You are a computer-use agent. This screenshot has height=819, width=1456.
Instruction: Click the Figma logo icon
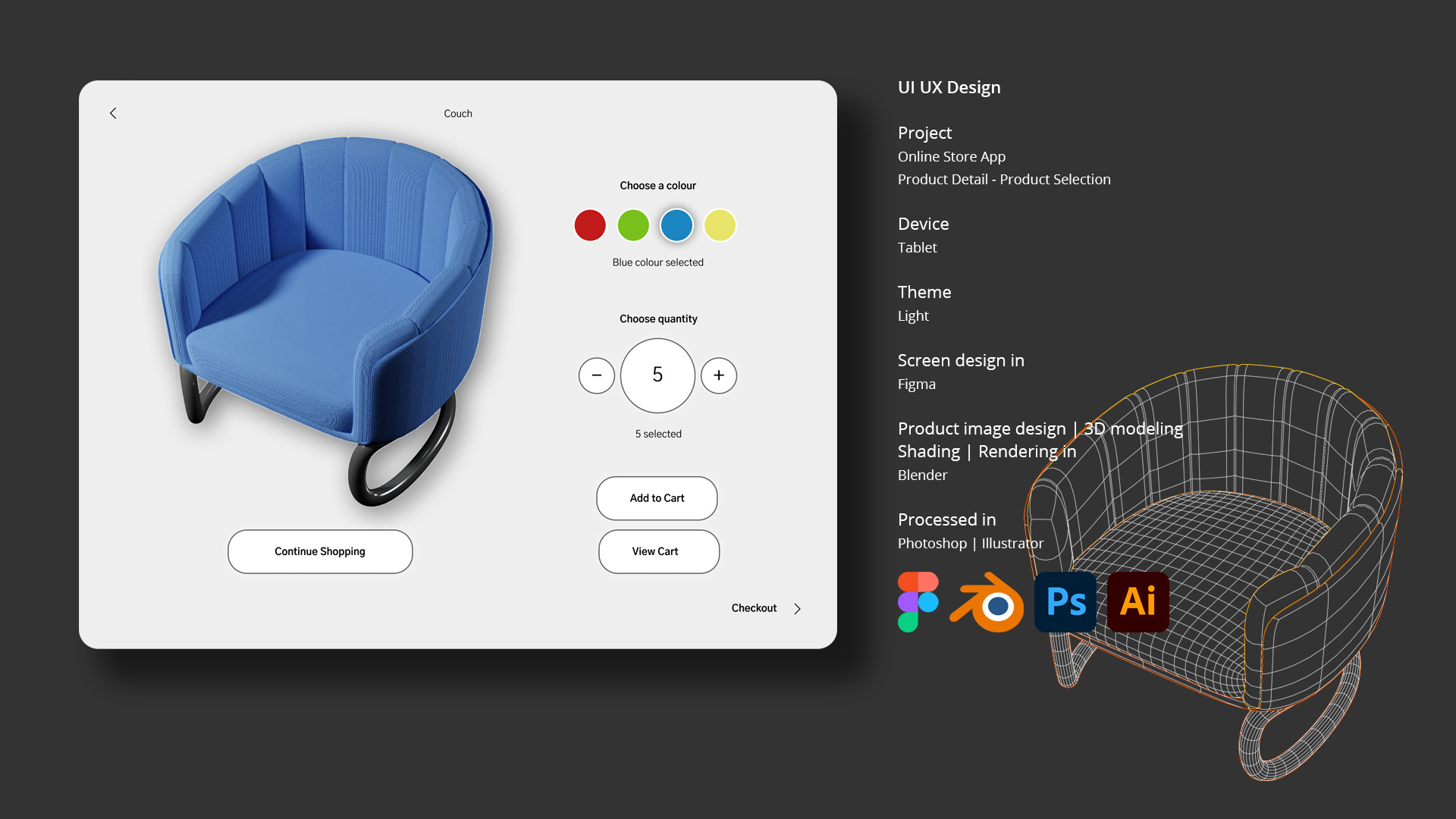pyautogui.click(x=918, y=602)
